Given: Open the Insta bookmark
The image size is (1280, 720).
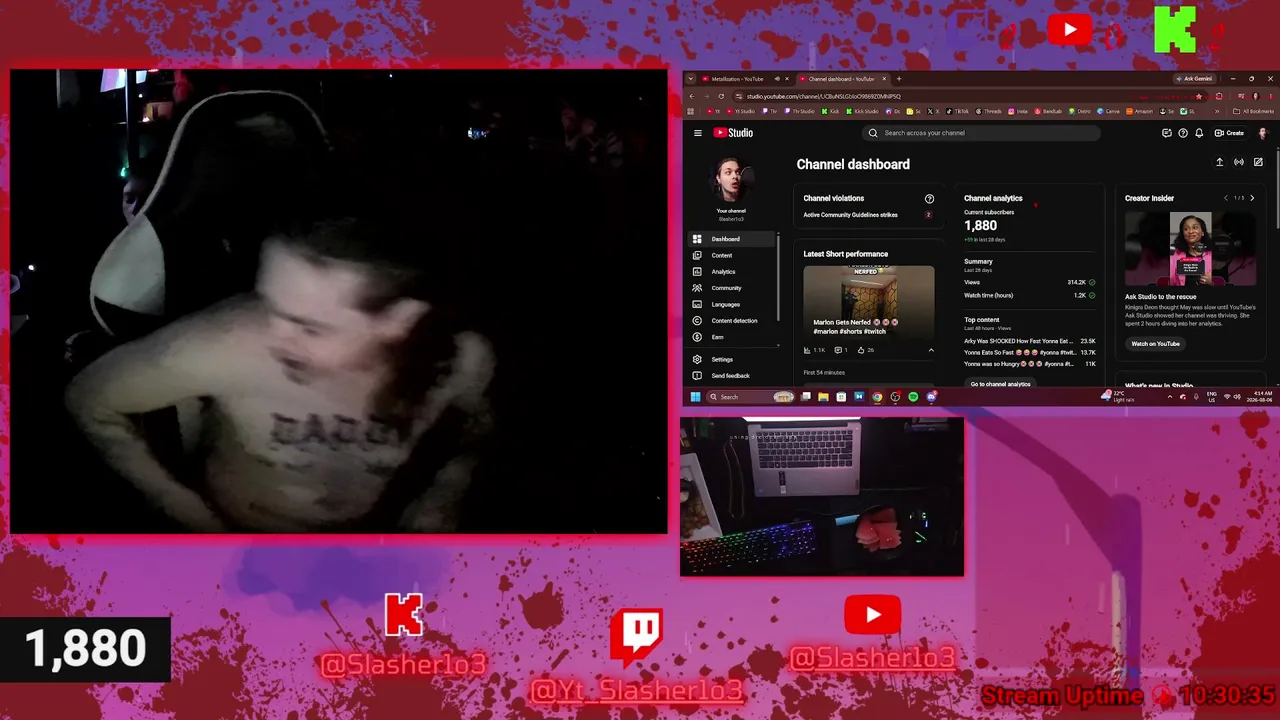Looking at the screenshot, I should click(1018, 111).
